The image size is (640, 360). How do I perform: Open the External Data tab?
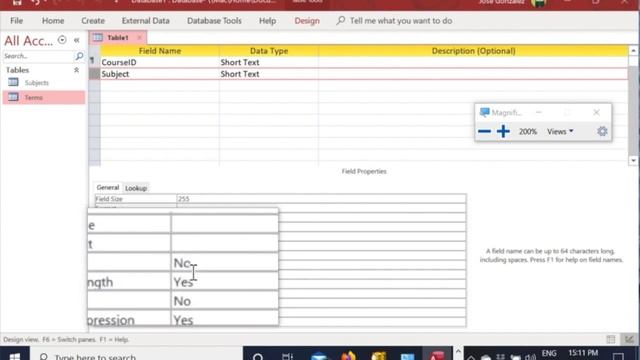click(x=145, y=21)
